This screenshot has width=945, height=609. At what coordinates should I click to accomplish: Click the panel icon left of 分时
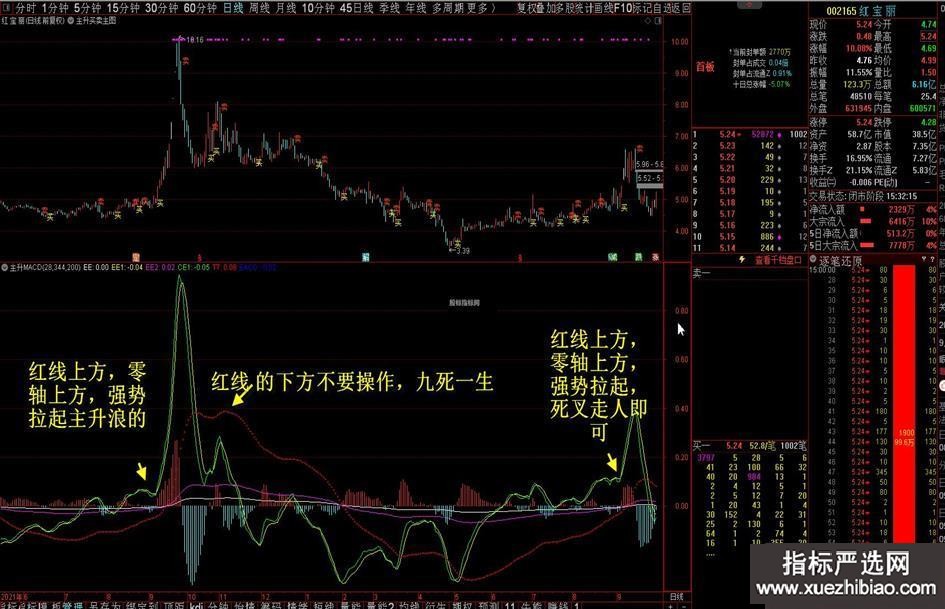pos(5,8)
